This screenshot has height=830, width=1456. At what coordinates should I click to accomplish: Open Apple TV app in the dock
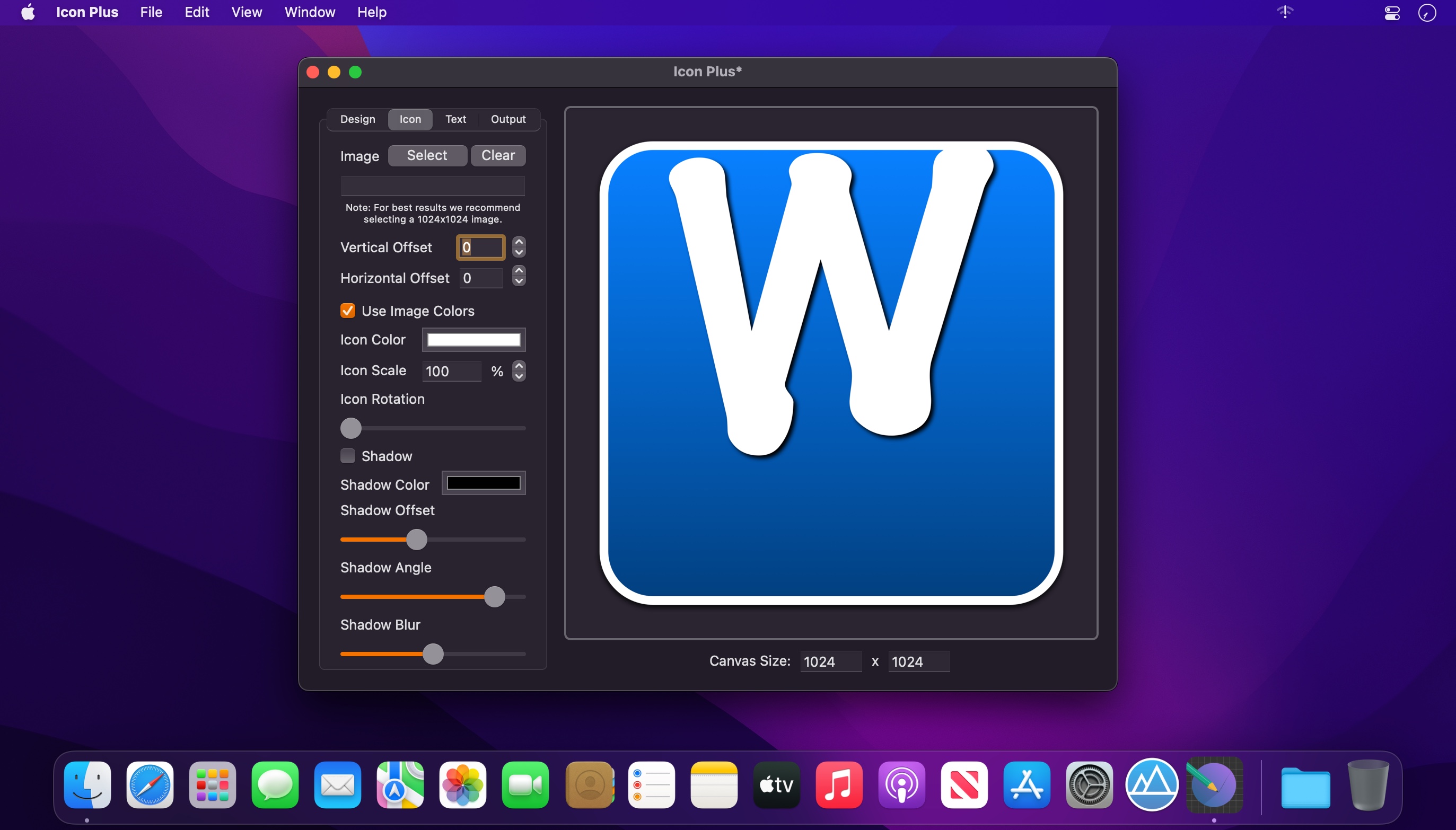pos(777,785)
